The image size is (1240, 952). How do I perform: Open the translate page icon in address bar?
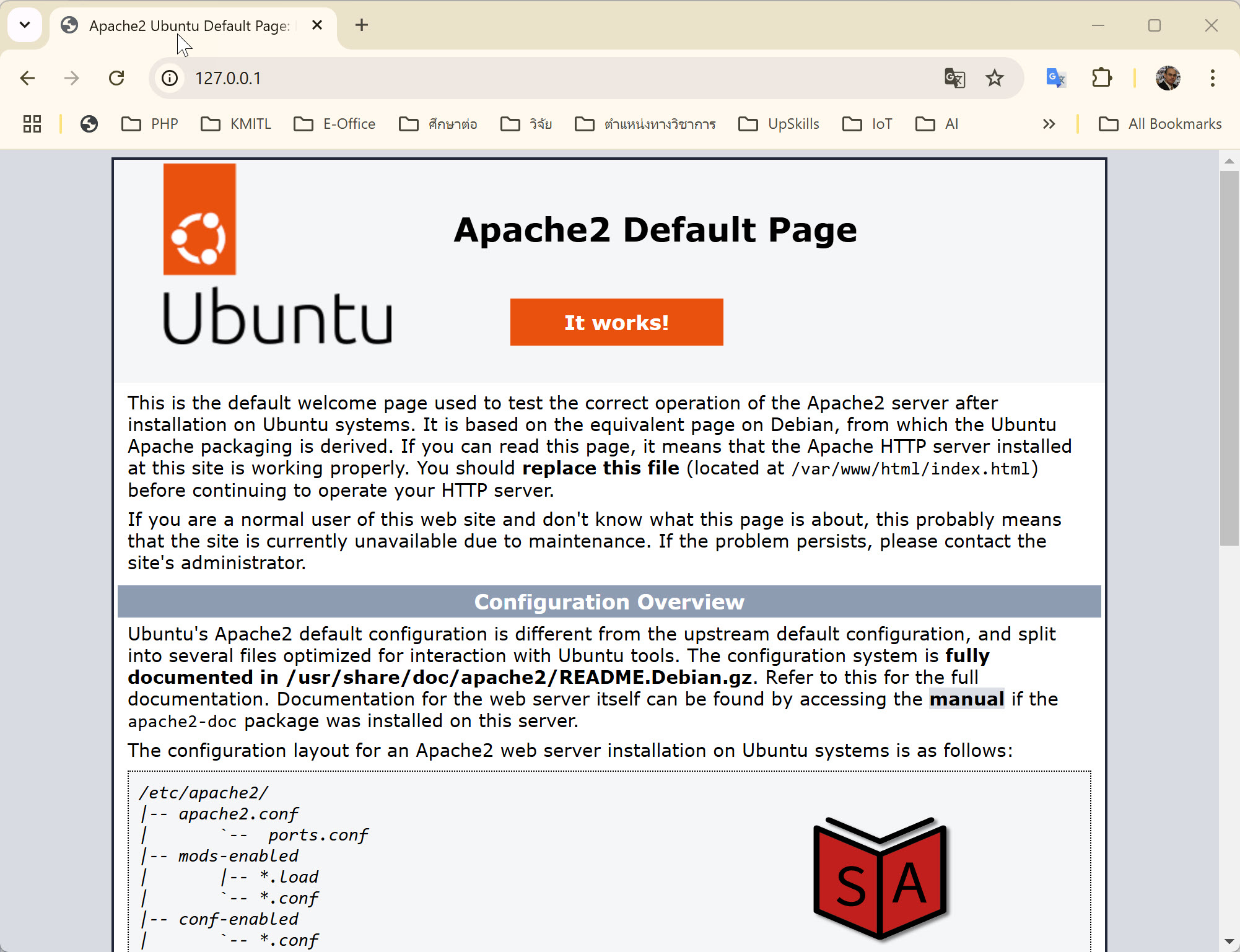coord(954,78)
